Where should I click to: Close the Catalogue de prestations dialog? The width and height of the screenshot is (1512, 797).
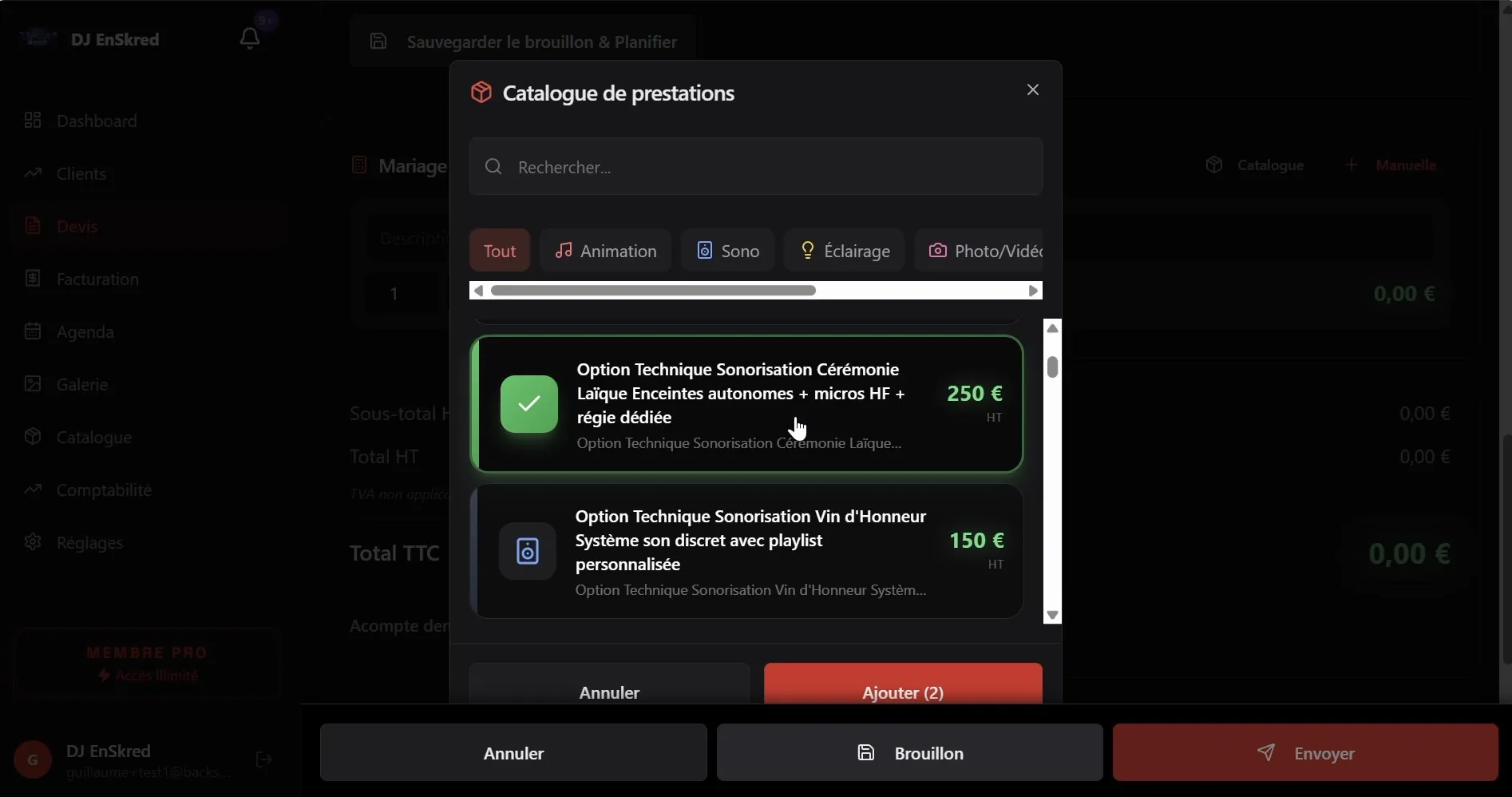click(1033, 89)
